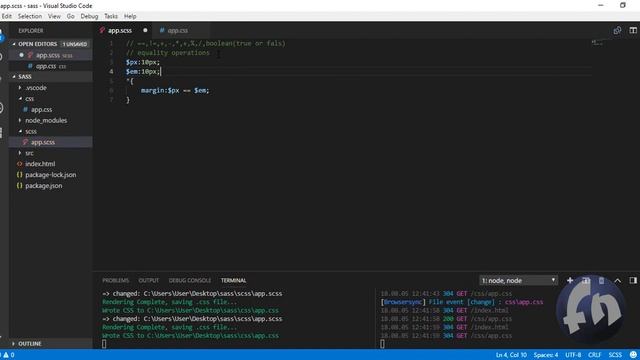The image size is (640, 360).
Task: Create a new terminal with the plus icon
Action: click(x=570, y=280)
